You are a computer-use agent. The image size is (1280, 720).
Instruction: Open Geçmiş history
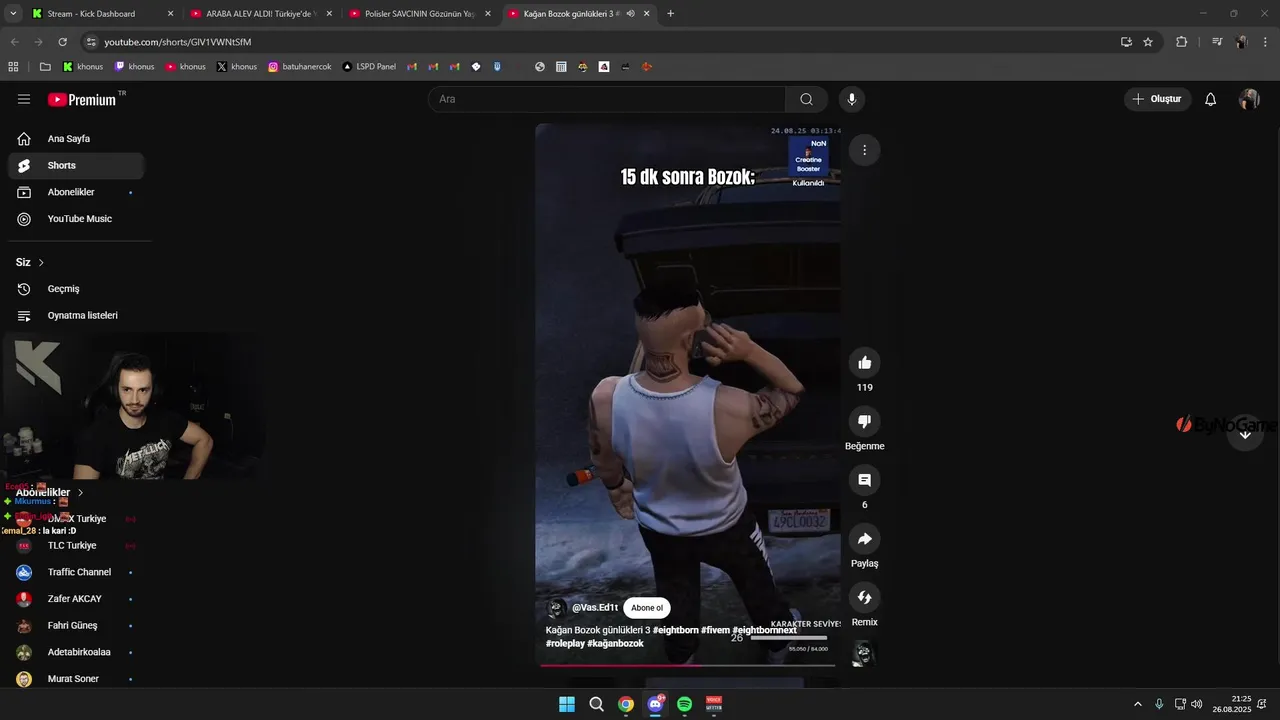pyautogui.click(x=76, y=289)
